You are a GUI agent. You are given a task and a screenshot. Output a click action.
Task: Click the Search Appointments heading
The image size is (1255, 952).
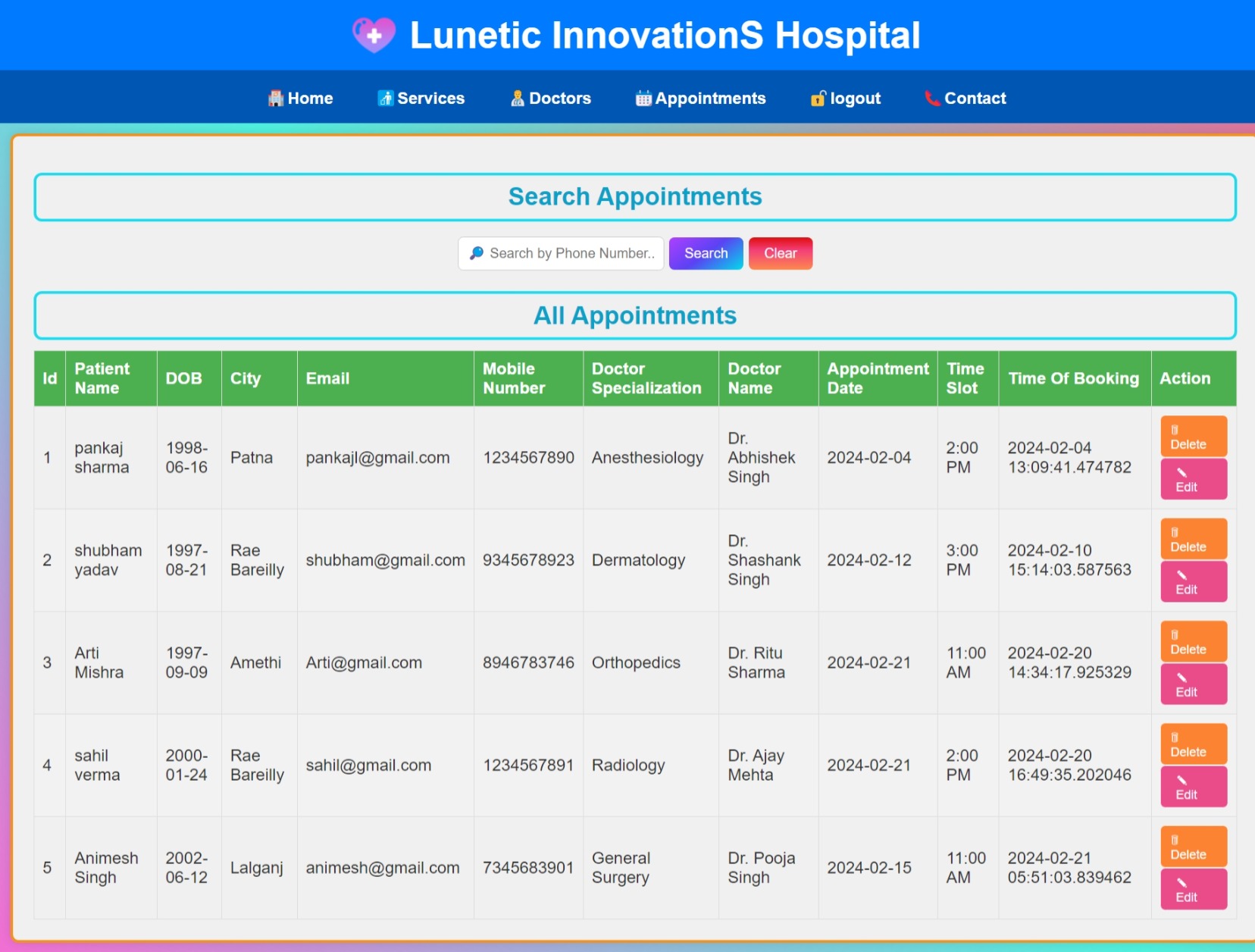pyautogui.click(x=635, y=197)
